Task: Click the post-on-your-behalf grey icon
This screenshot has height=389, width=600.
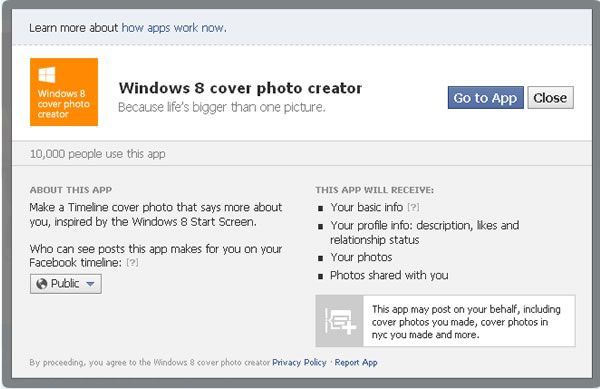Action: 339,321
